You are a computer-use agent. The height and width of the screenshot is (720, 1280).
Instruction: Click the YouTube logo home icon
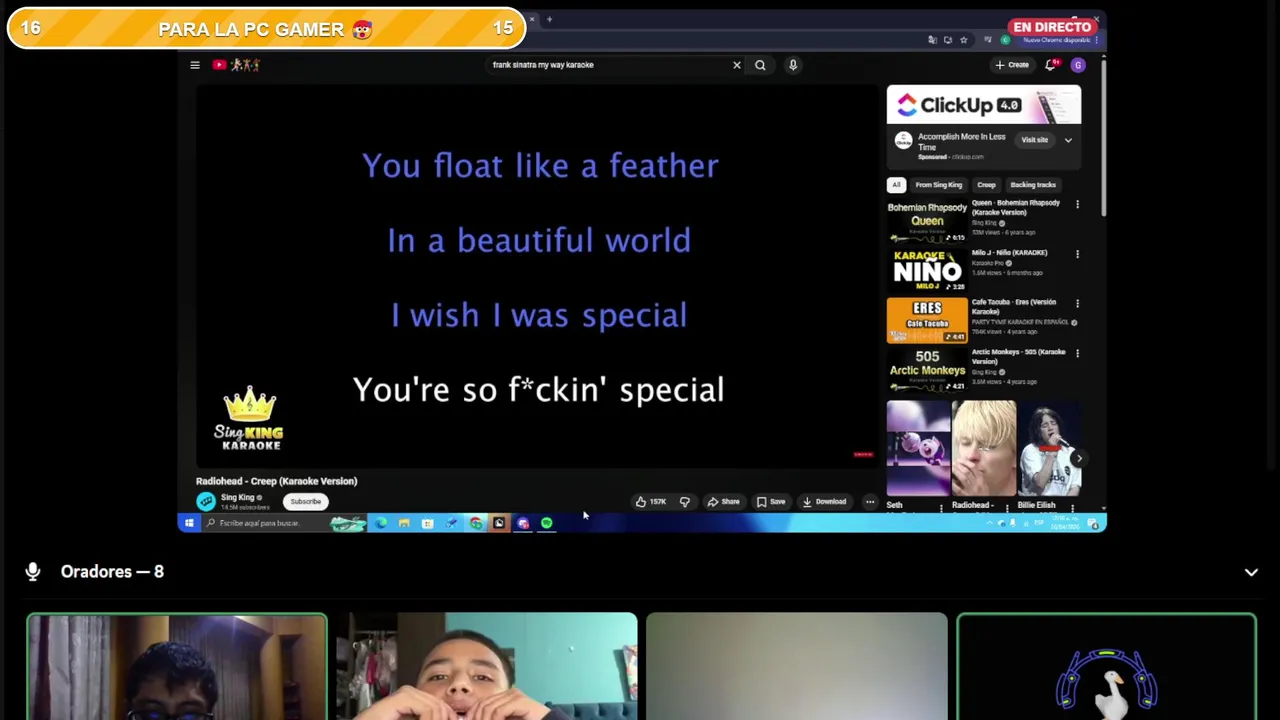(237, 65)
